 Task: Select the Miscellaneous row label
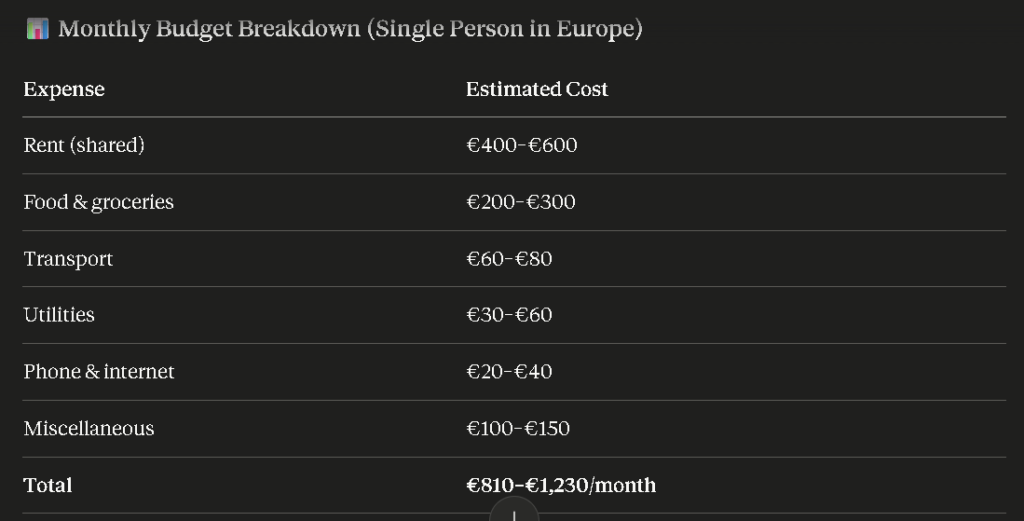click(x=89, y=429)
